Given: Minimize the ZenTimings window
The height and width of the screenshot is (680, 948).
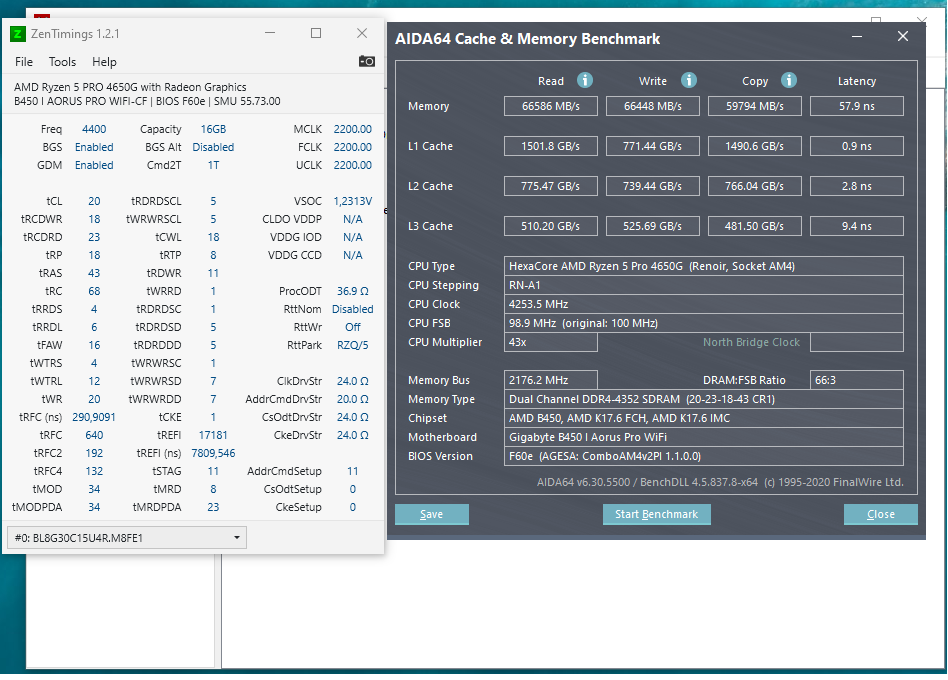Looking at the screenshot, I should (x=270, y=33).
